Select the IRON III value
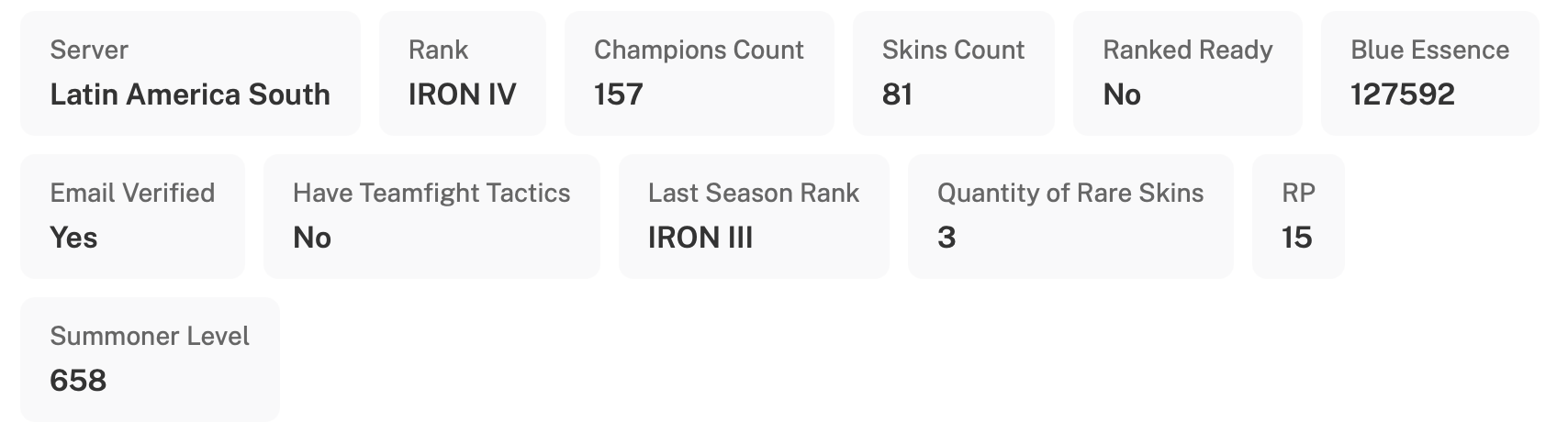Image resolution: width=1568 pixels, height=433 pixels. point(700,238)
